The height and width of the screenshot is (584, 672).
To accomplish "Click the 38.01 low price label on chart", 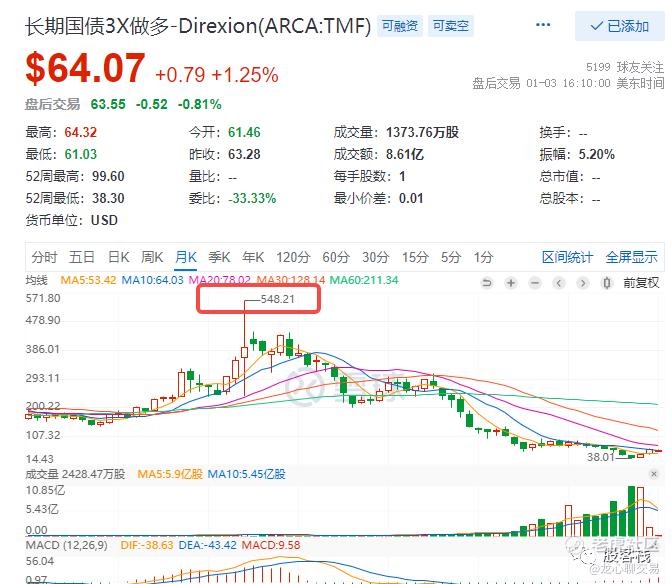I will [x=601, y=457].
